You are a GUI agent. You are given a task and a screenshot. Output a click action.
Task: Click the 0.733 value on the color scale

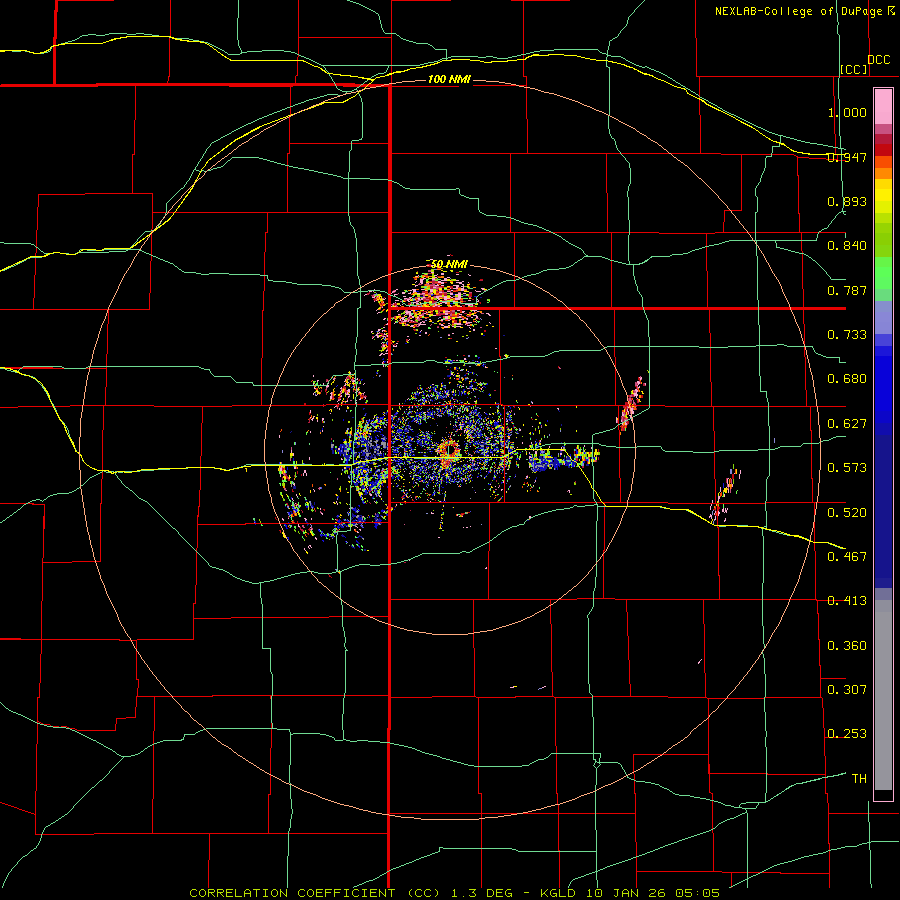pyautogui.click(x=847, y=335)
